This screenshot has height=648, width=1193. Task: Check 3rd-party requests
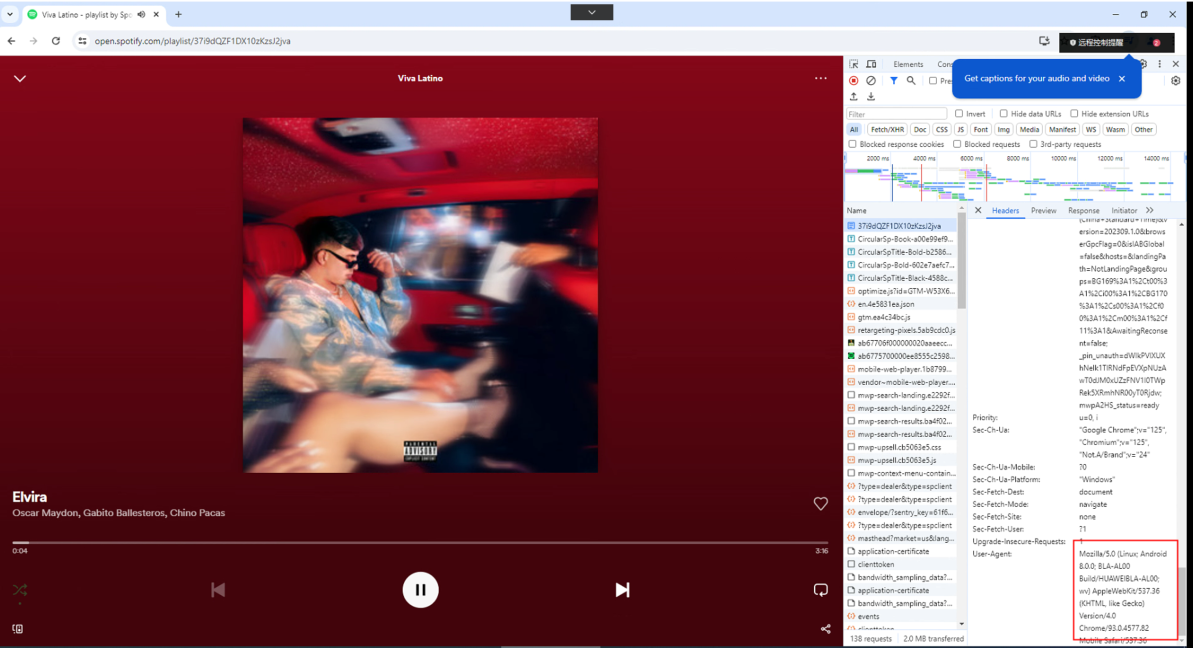1033,144
